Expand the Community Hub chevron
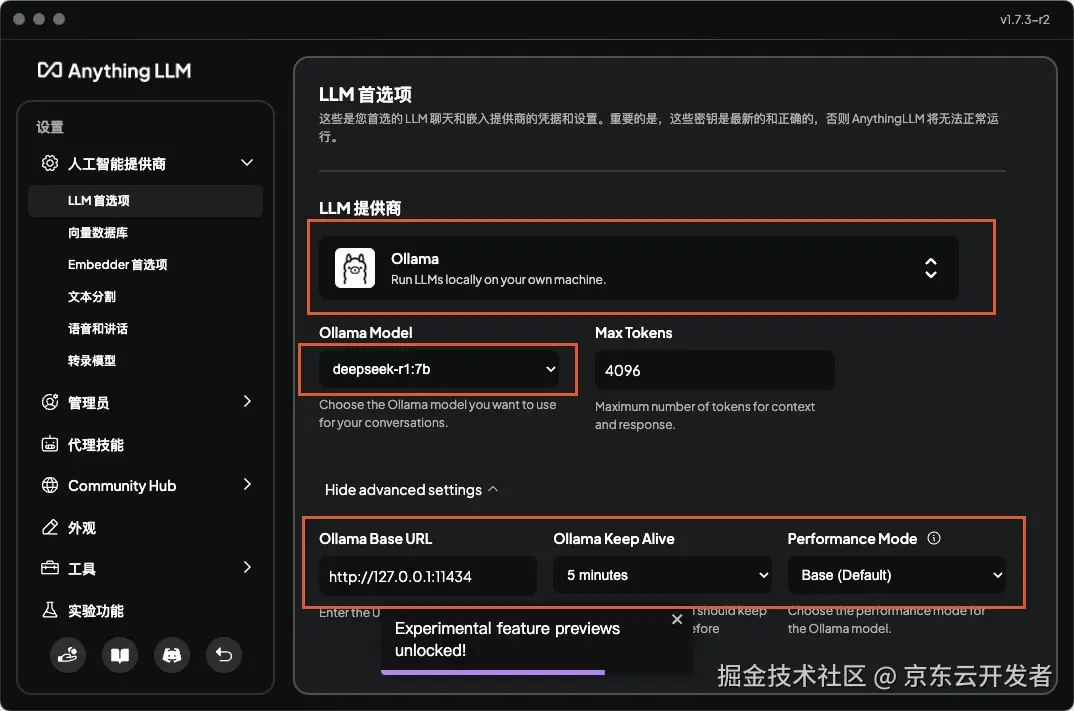The image size is (1074, 711). (247, 485)
